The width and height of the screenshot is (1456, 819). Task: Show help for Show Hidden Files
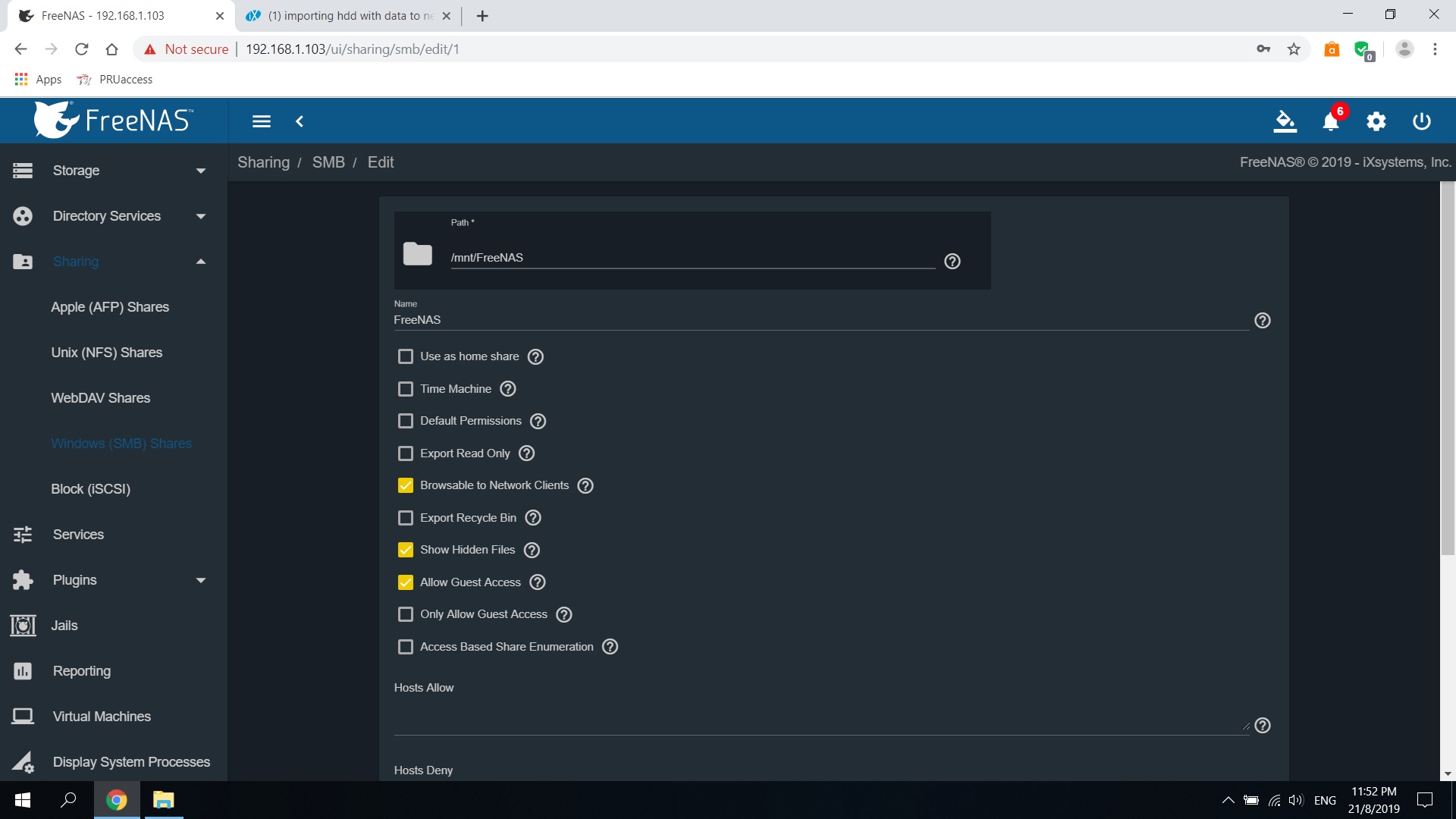tap(532, 550)
